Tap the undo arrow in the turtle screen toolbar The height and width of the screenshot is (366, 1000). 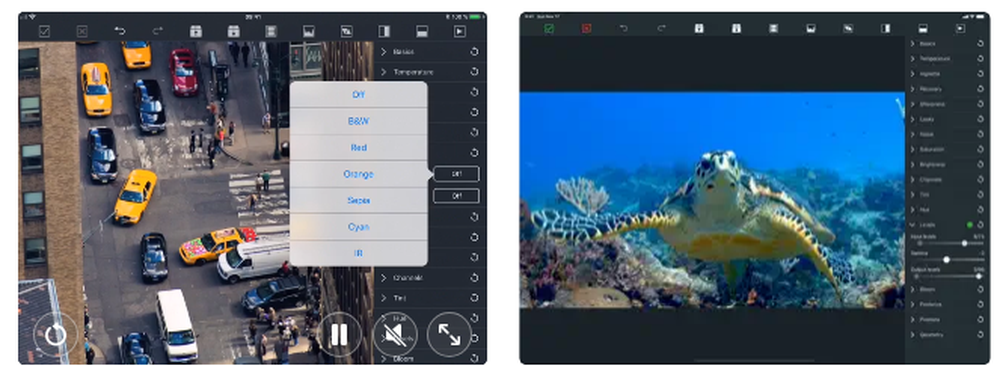(624, 29)
